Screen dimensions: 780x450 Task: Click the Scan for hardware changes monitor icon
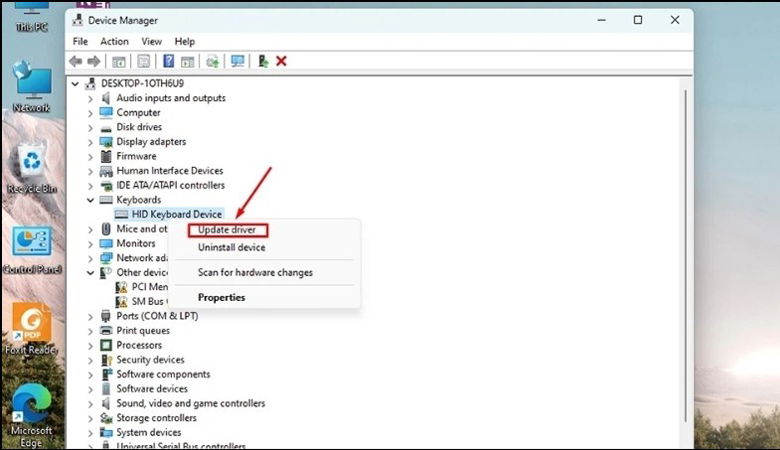coord(237,61)
